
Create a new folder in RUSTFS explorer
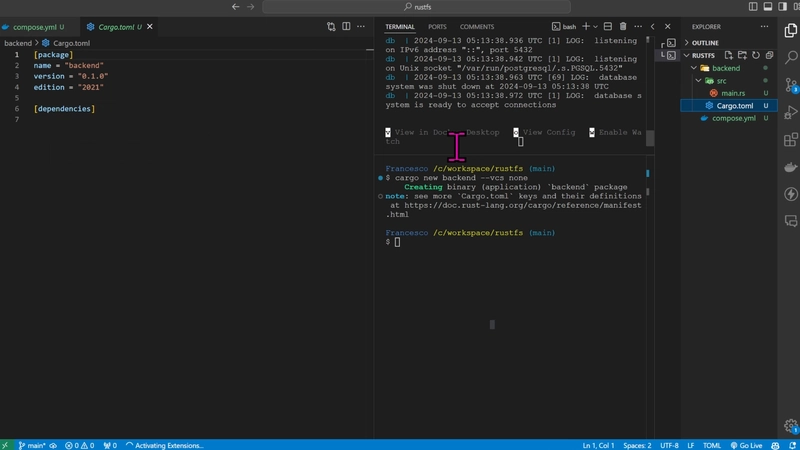click(742, 55)
